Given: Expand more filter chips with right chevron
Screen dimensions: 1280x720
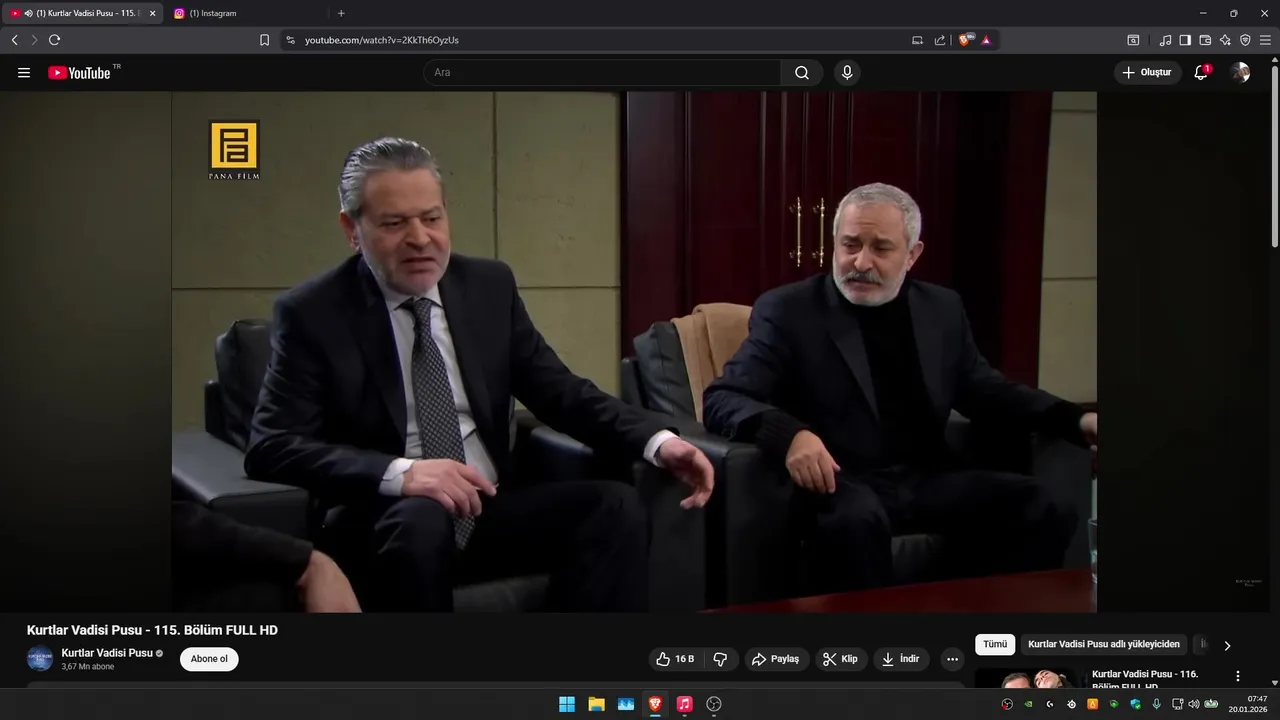Looking at the screenshot, I should click(1227, 646).
